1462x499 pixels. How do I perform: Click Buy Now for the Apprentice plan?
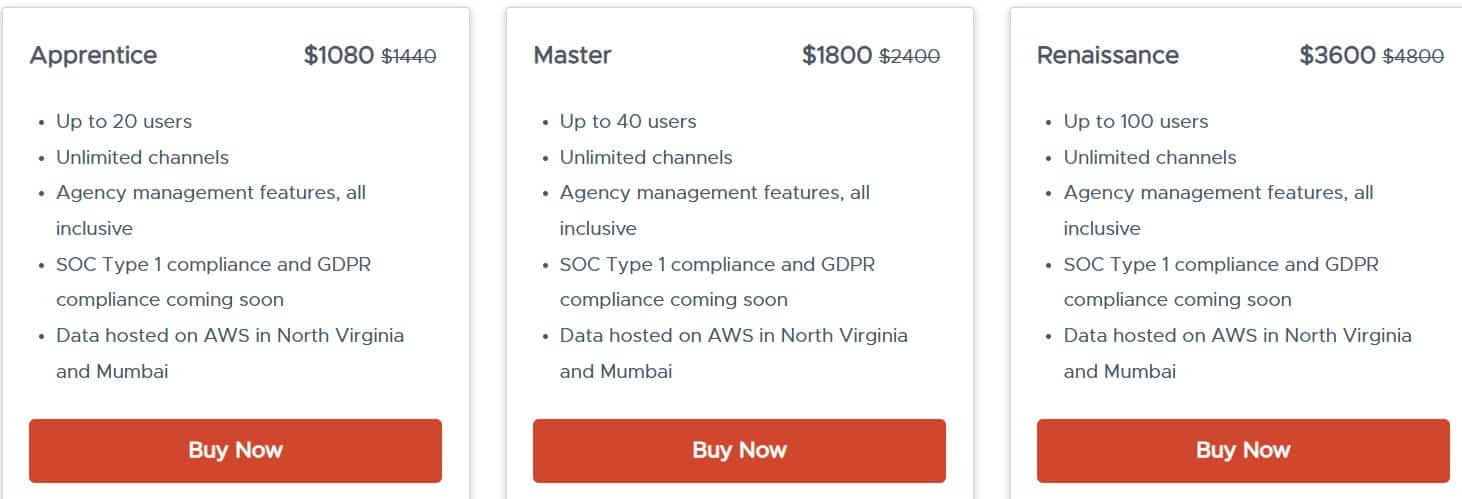pos(235,450)
